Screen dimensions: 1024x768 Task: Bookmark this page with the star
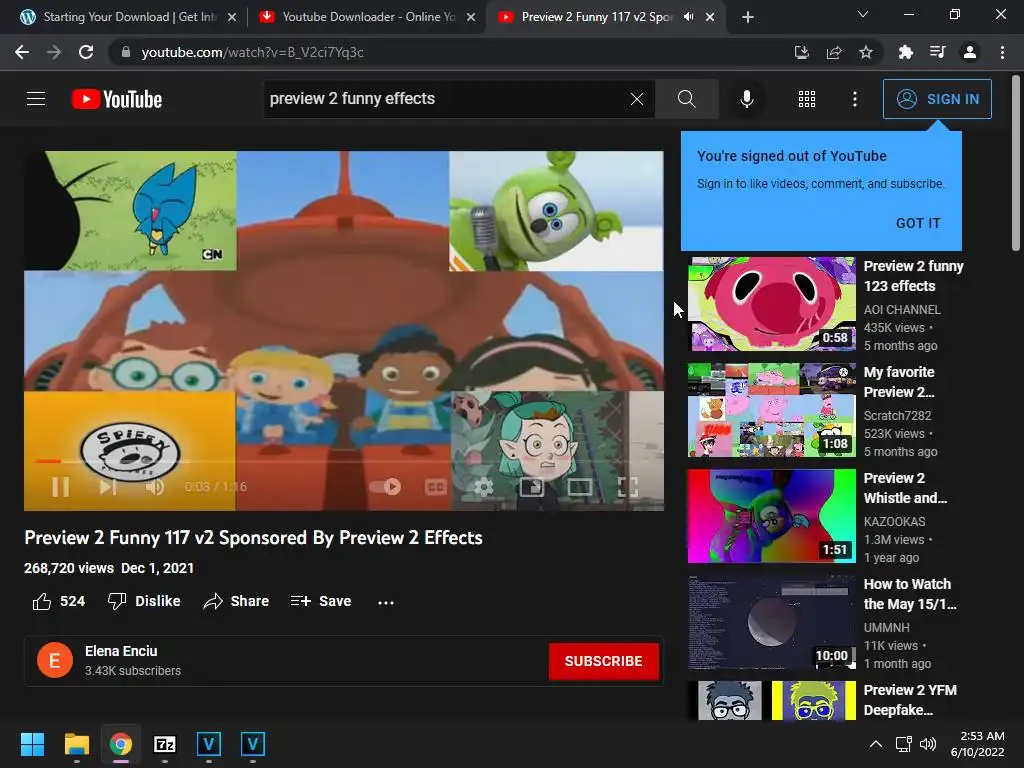[x=866, y=52]
